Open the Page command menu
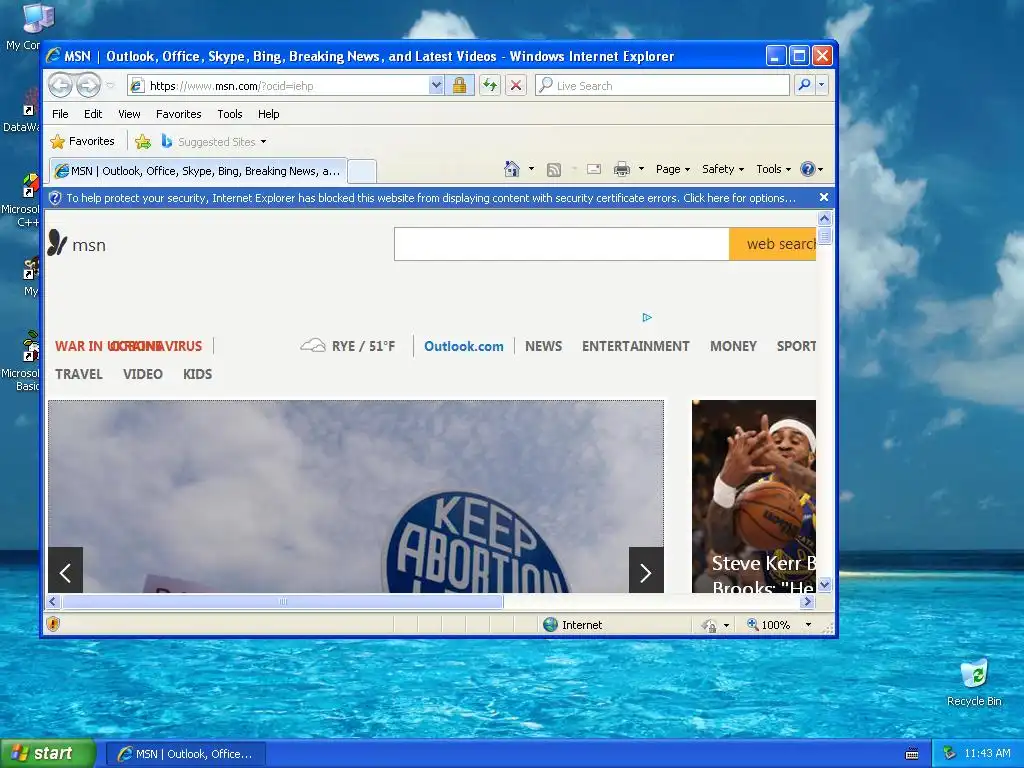Image resolution: width=1024 pixels, height=768 pixels. pos(673,169)
